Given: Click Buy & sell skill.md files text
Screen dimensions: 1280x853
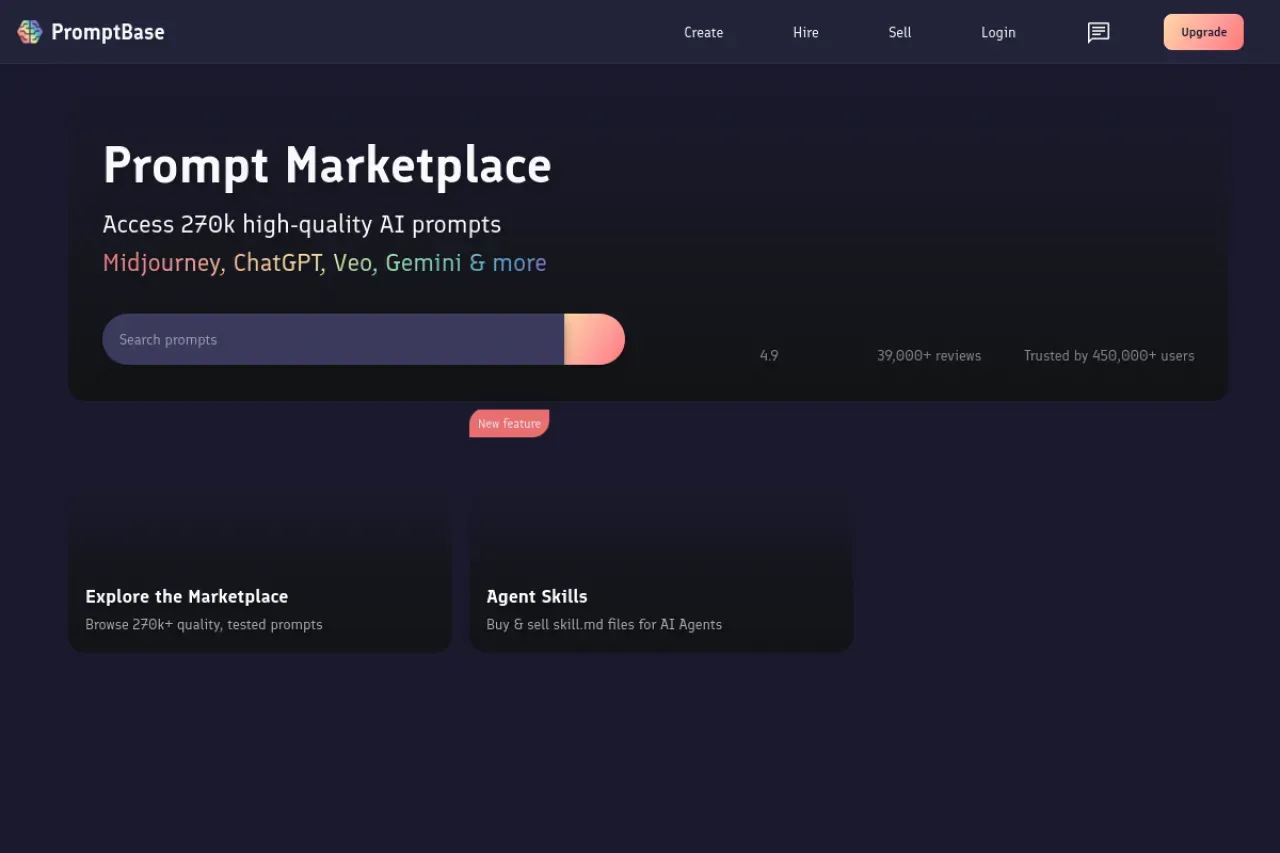Looking at the screenshot, I should pyautogui.click(x=604, y=625).
